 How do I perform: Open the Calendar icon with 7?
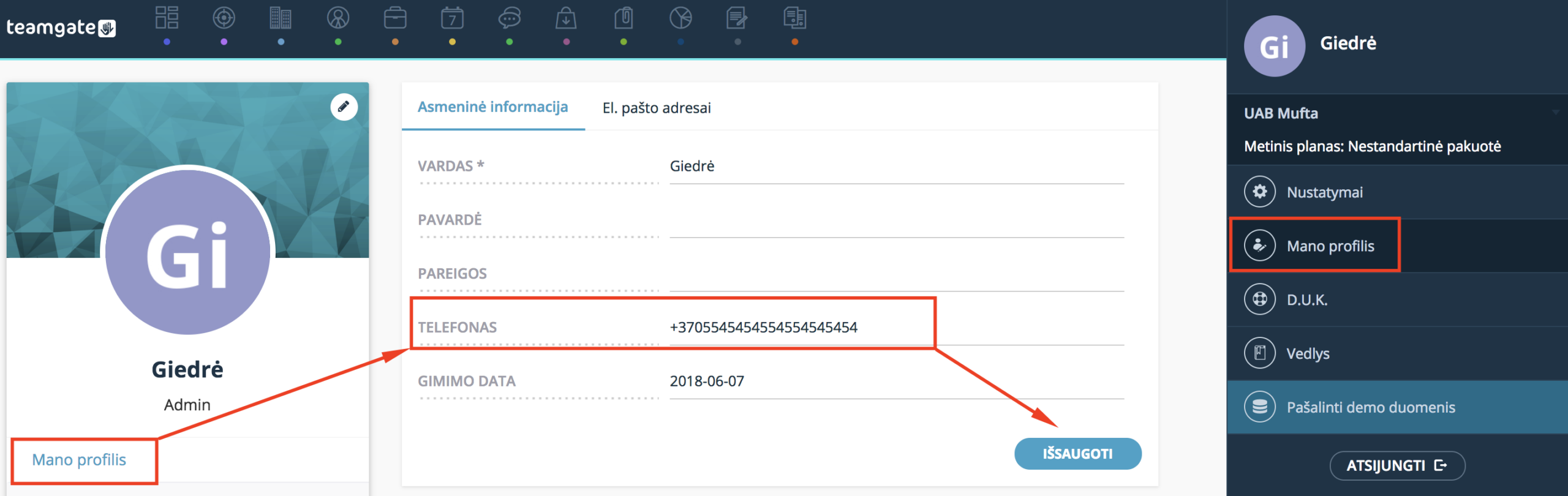point(452,18)
